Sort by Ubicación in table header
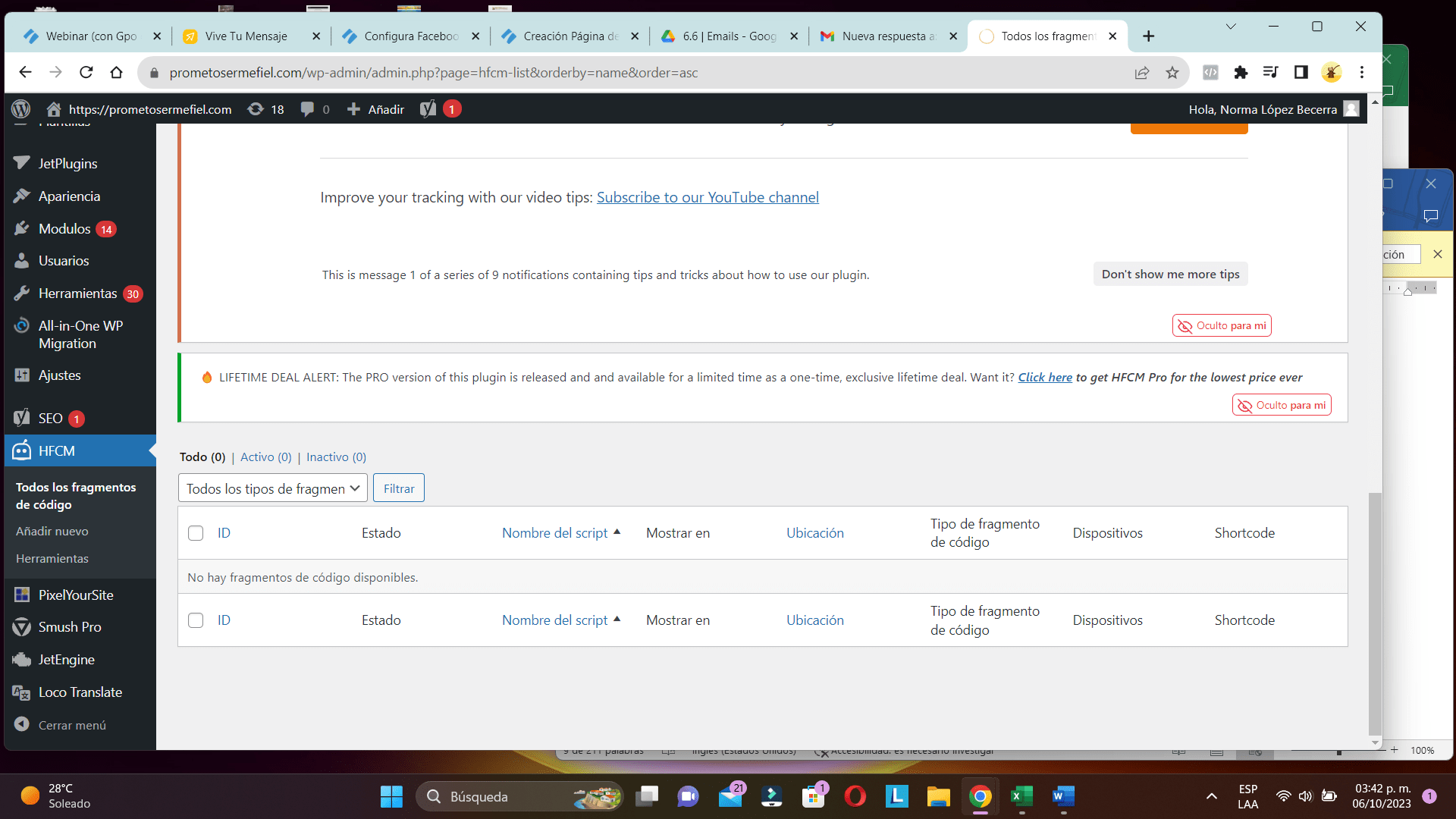Screen dimensions: 1456x819 815,532
